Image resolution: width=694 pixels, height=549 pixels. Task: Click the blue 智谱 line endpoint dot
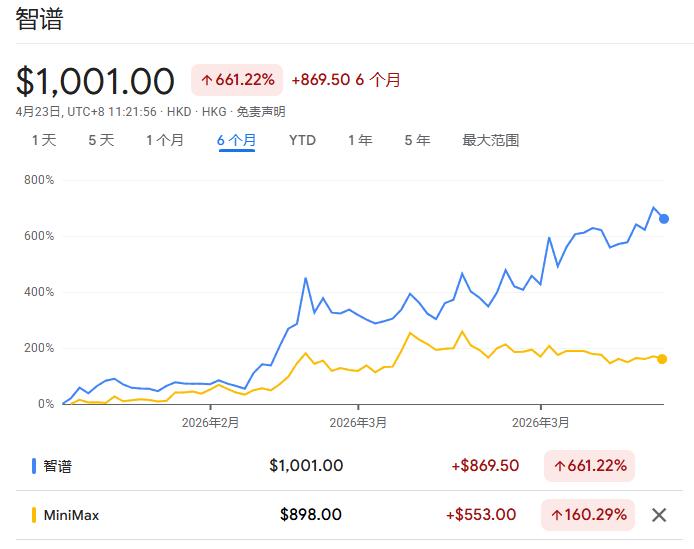[x=663, y=219]
